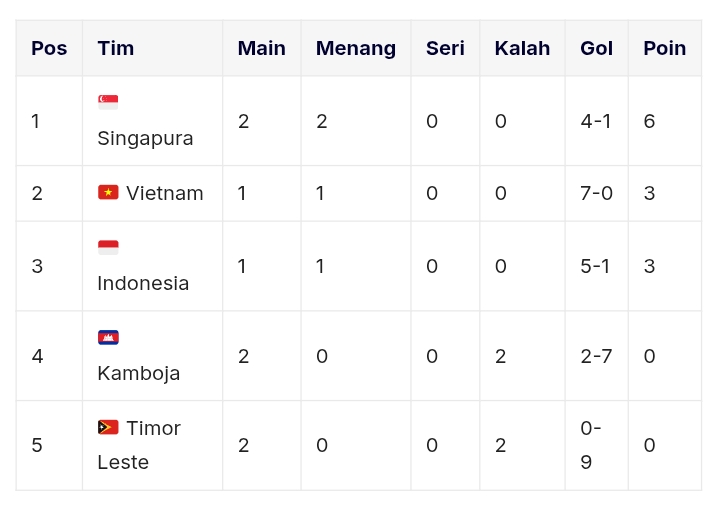Click the Timor Leste flag icon
This screenshot has width=720, height=506.
108,427
